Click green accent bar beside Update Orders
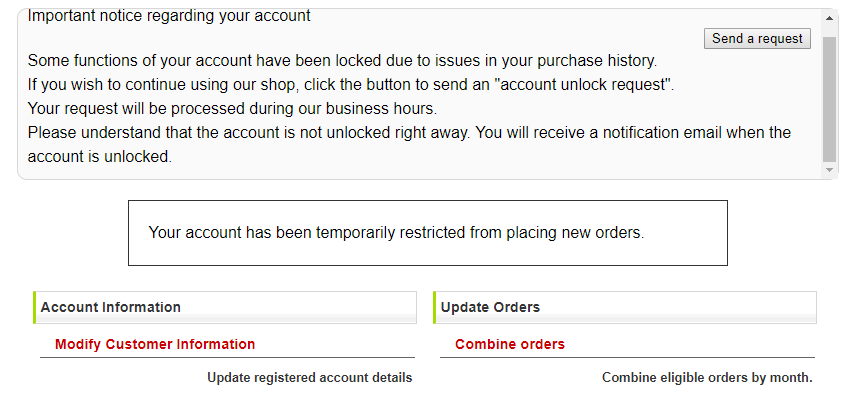The height and width of the screenshot is (407, 850). click(435, 307)
